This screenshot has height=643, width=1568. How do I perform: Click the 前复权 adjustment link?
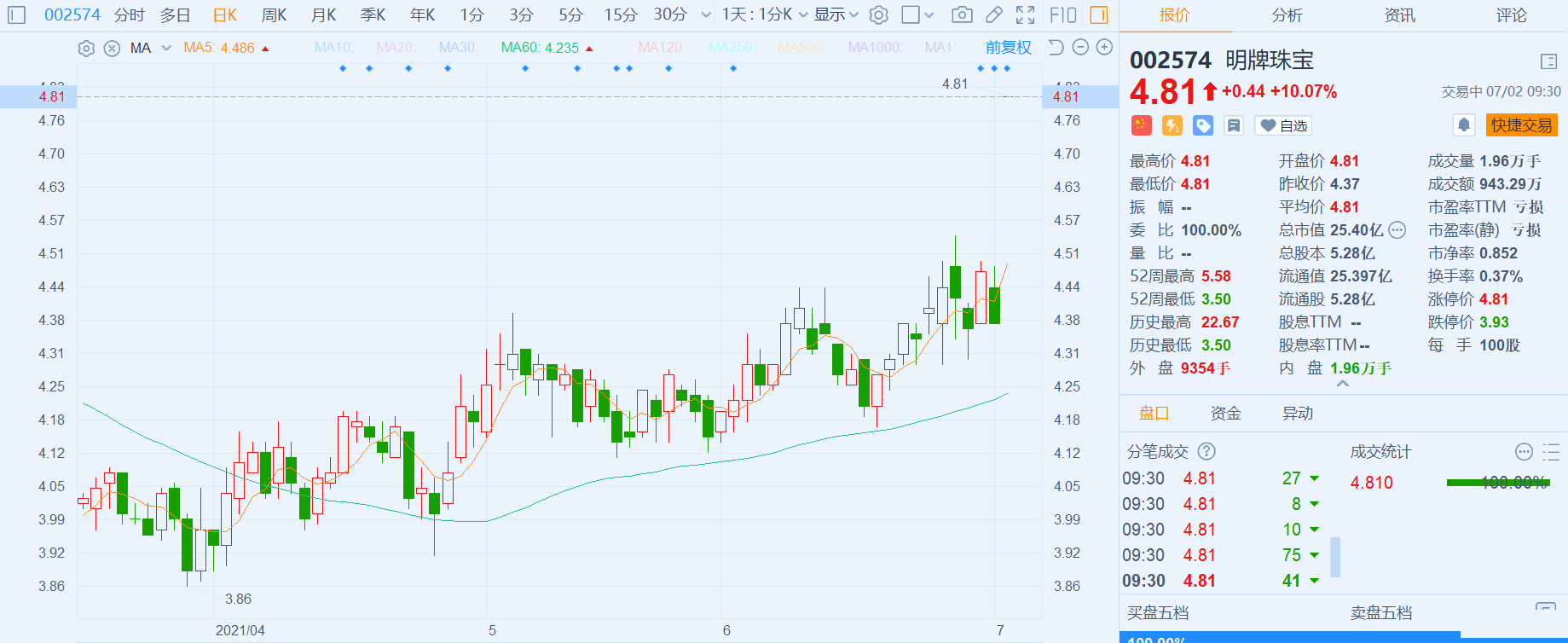point(1008,48)
